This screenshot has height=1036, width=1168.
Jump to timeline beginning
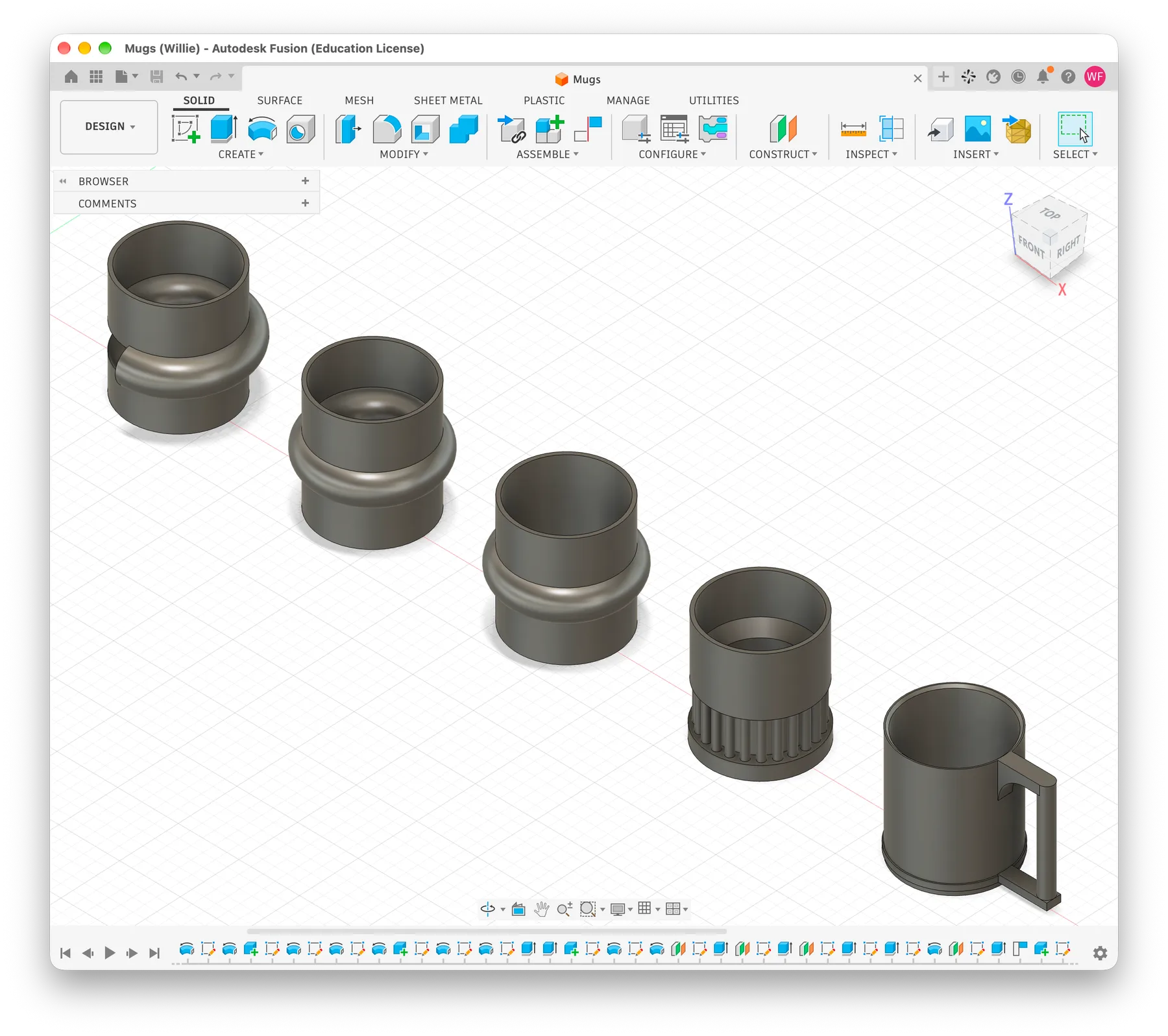coord(65,952)
